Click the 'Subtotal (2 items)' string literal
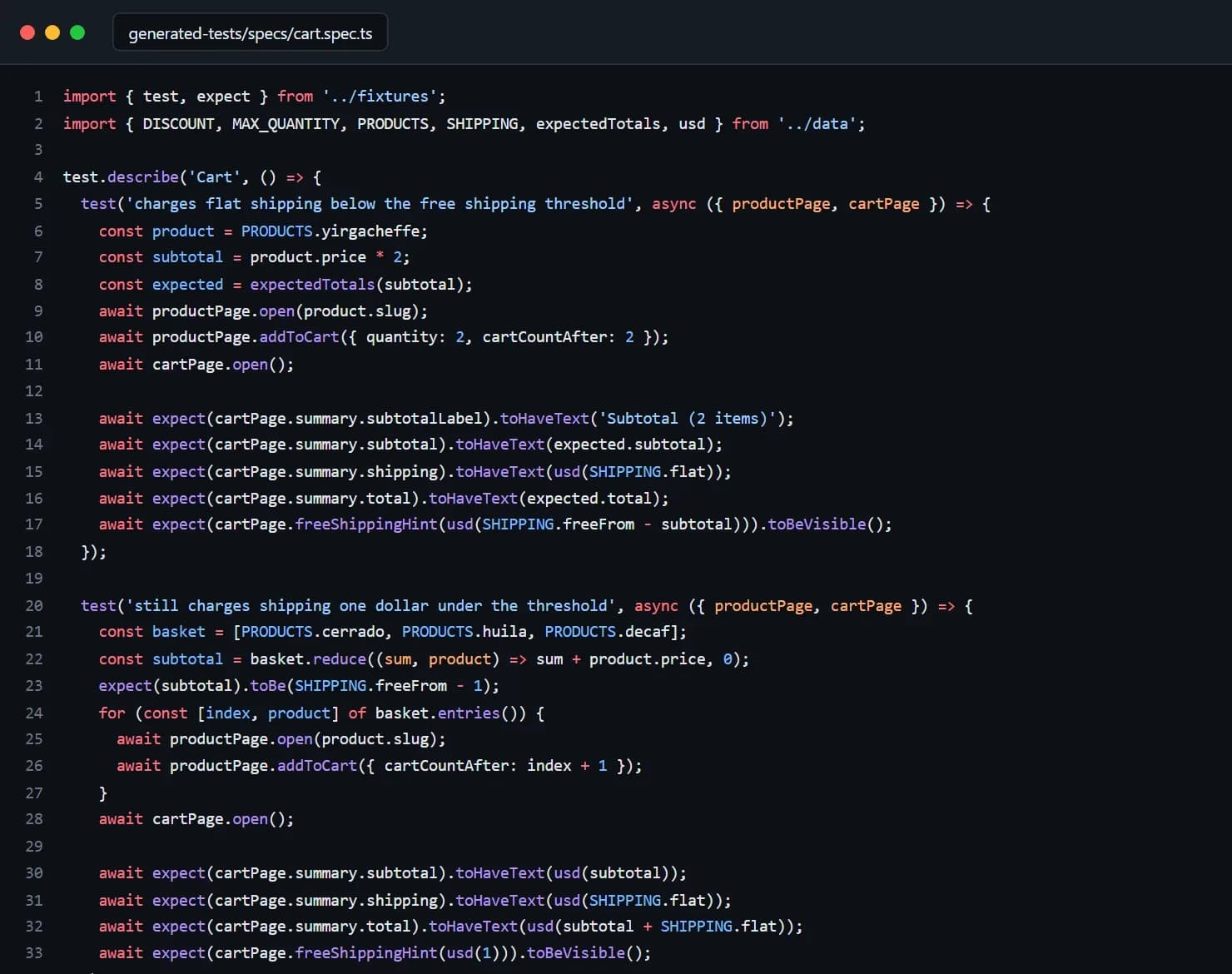Viewport: 1232px width, 974px height. [x=687, y=419]
